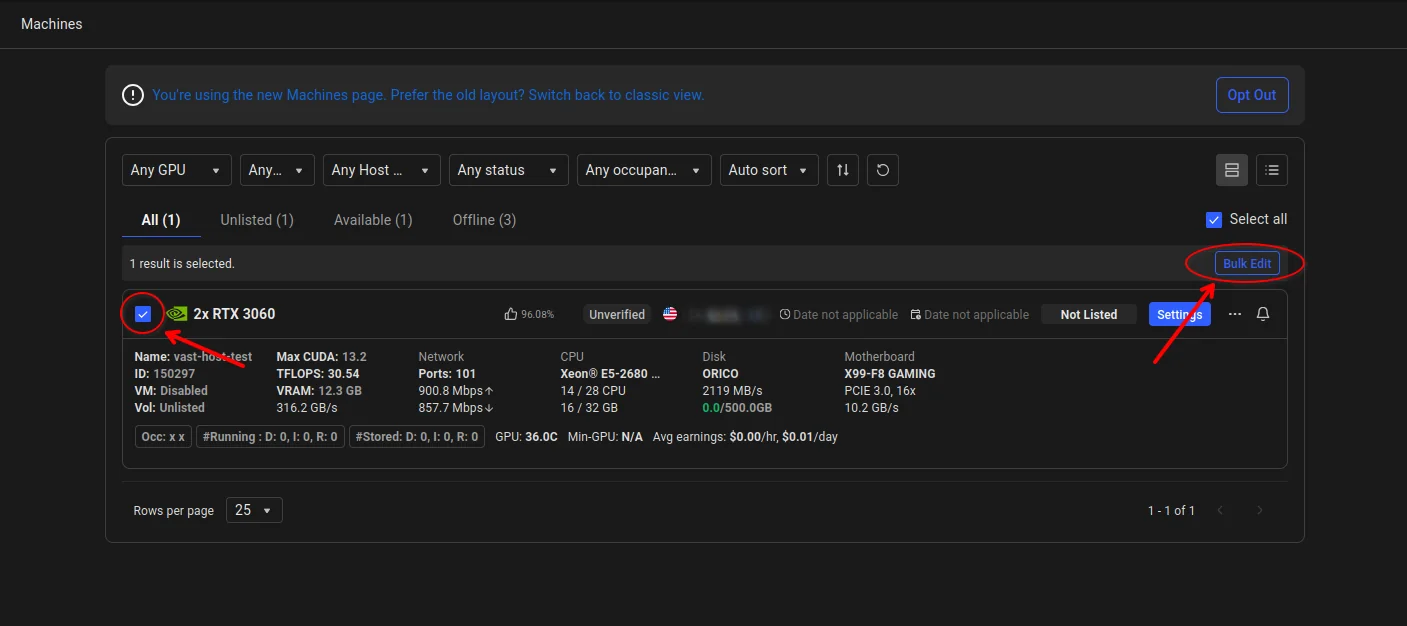Open the Auto sort dropdown
This screenshot has width=1407, height=626.
(x=769, y=170)
